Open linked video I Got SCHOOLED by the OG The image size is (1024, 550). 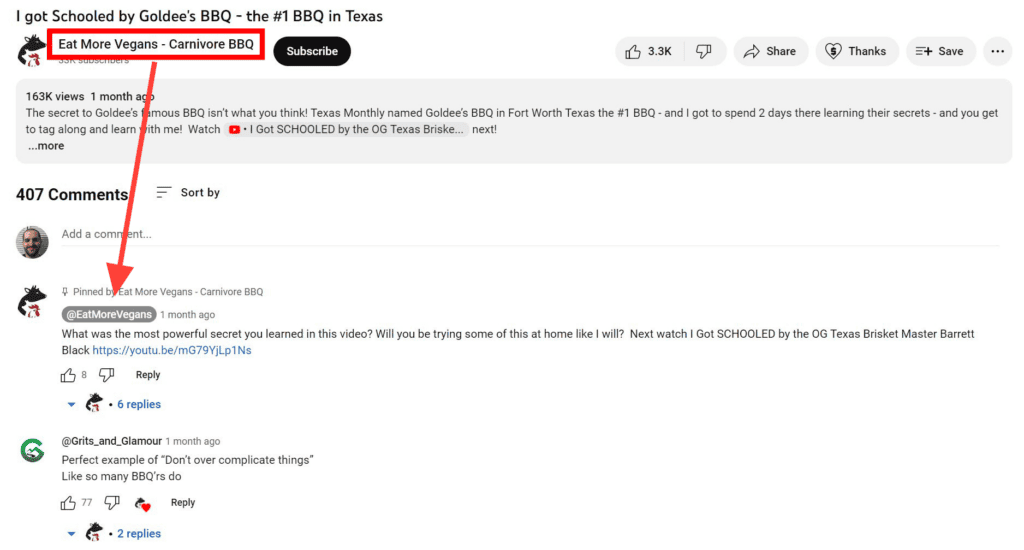(x=347, y=129)
